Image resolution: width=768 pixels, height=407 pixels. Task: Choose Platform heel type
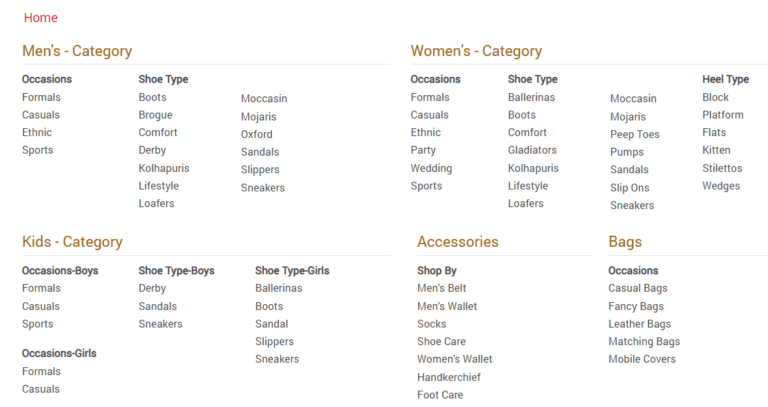(722, 115)
